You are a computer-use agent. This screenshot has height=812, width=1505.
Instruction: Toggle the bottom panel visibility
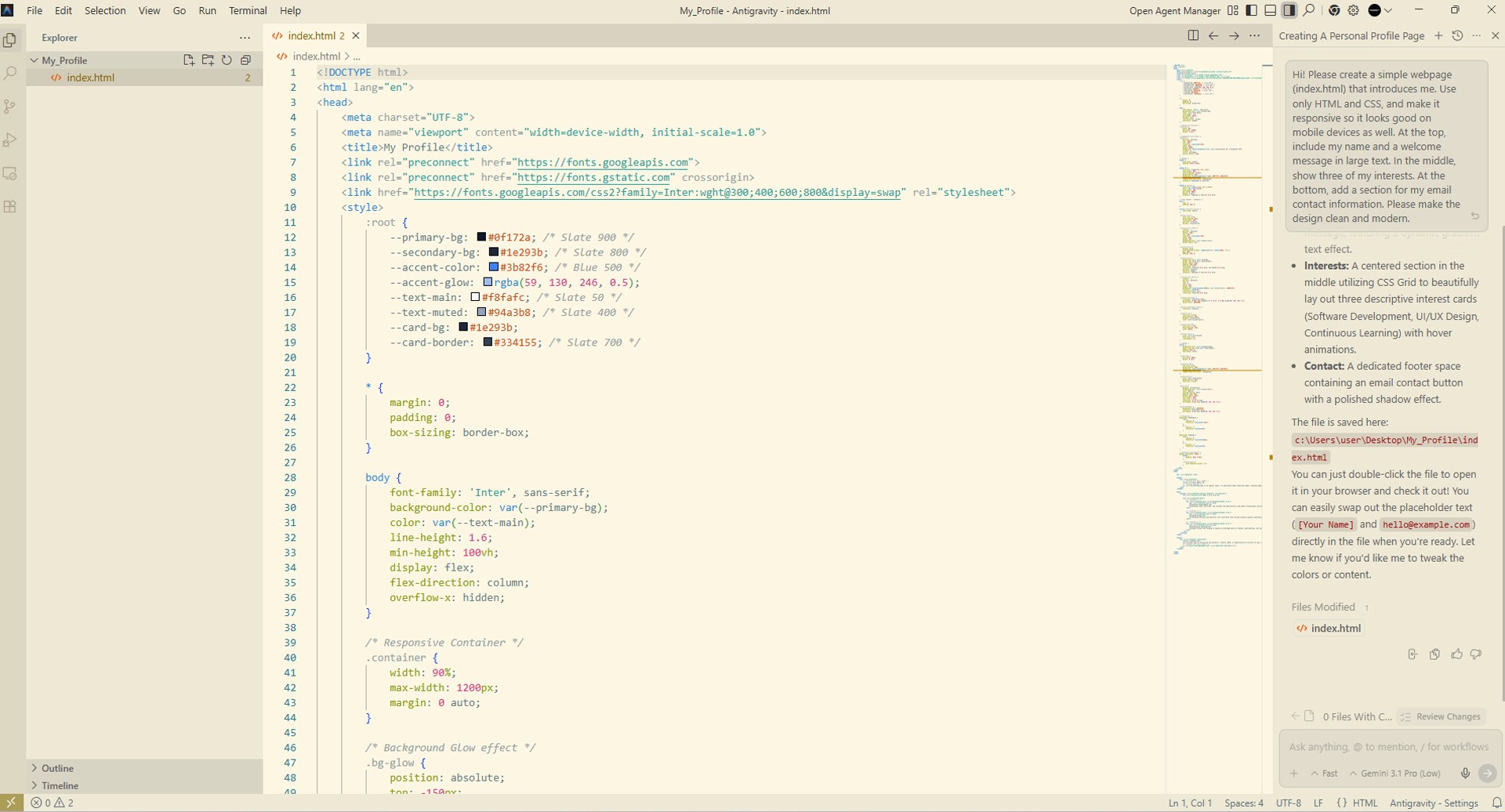coord(1271,11)
